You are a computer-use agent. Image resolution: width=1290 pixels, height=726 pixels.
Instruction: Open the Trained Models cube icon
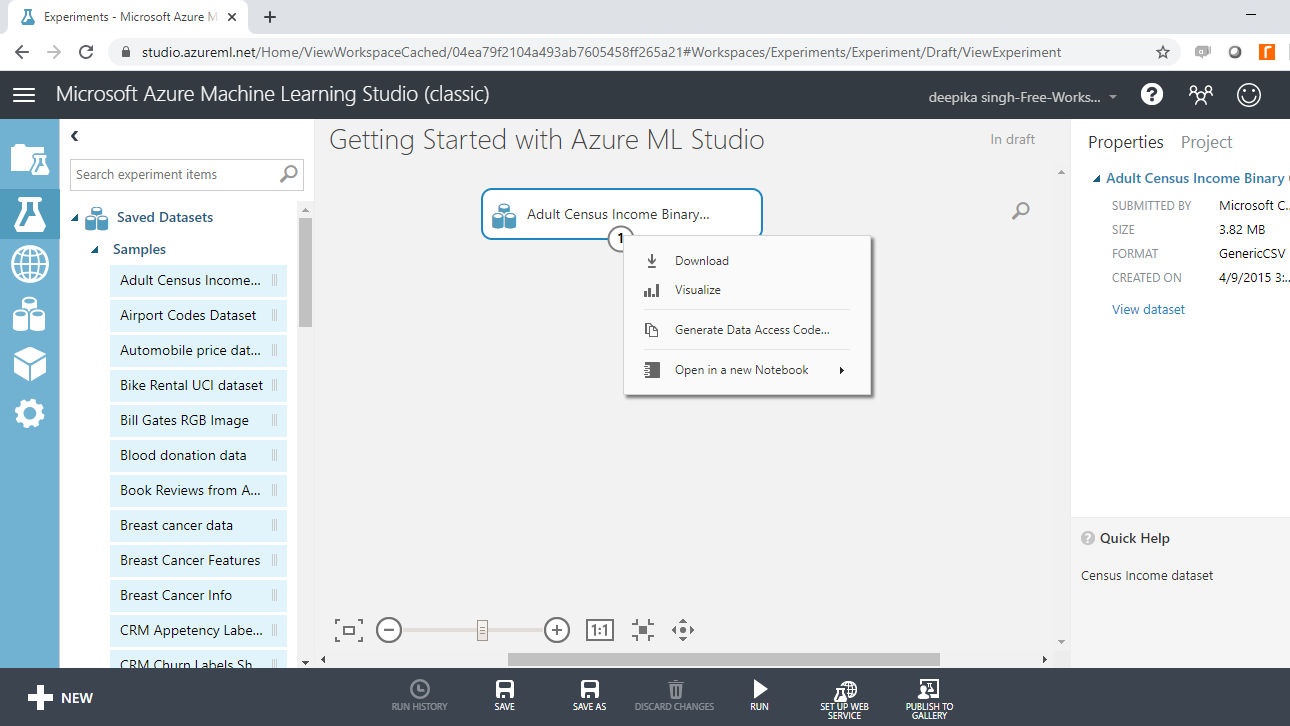click(x=29, y=364)
